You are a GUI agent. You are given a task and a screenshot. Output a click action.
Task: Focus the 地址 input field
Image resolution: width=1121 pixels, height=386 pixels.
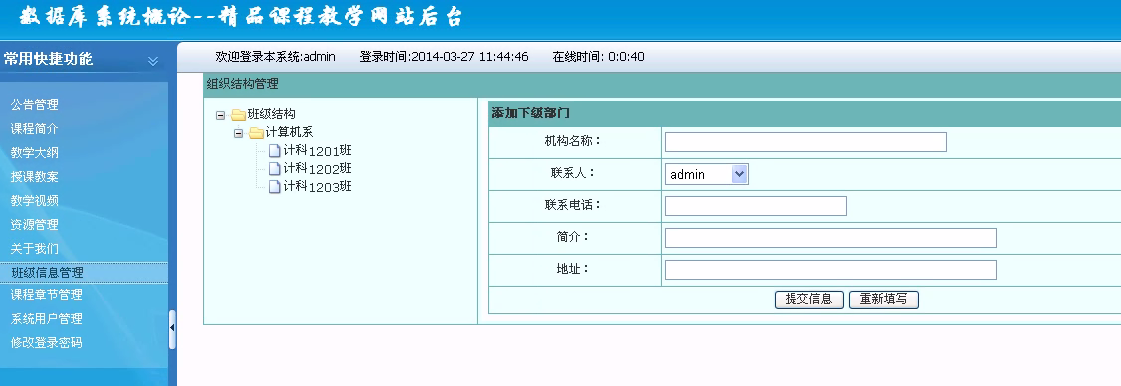point(831,270)
